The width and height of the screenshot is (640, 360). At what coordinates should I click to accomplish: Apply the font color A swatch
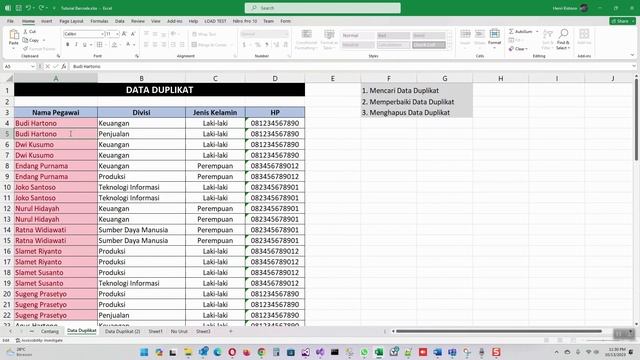128,44
